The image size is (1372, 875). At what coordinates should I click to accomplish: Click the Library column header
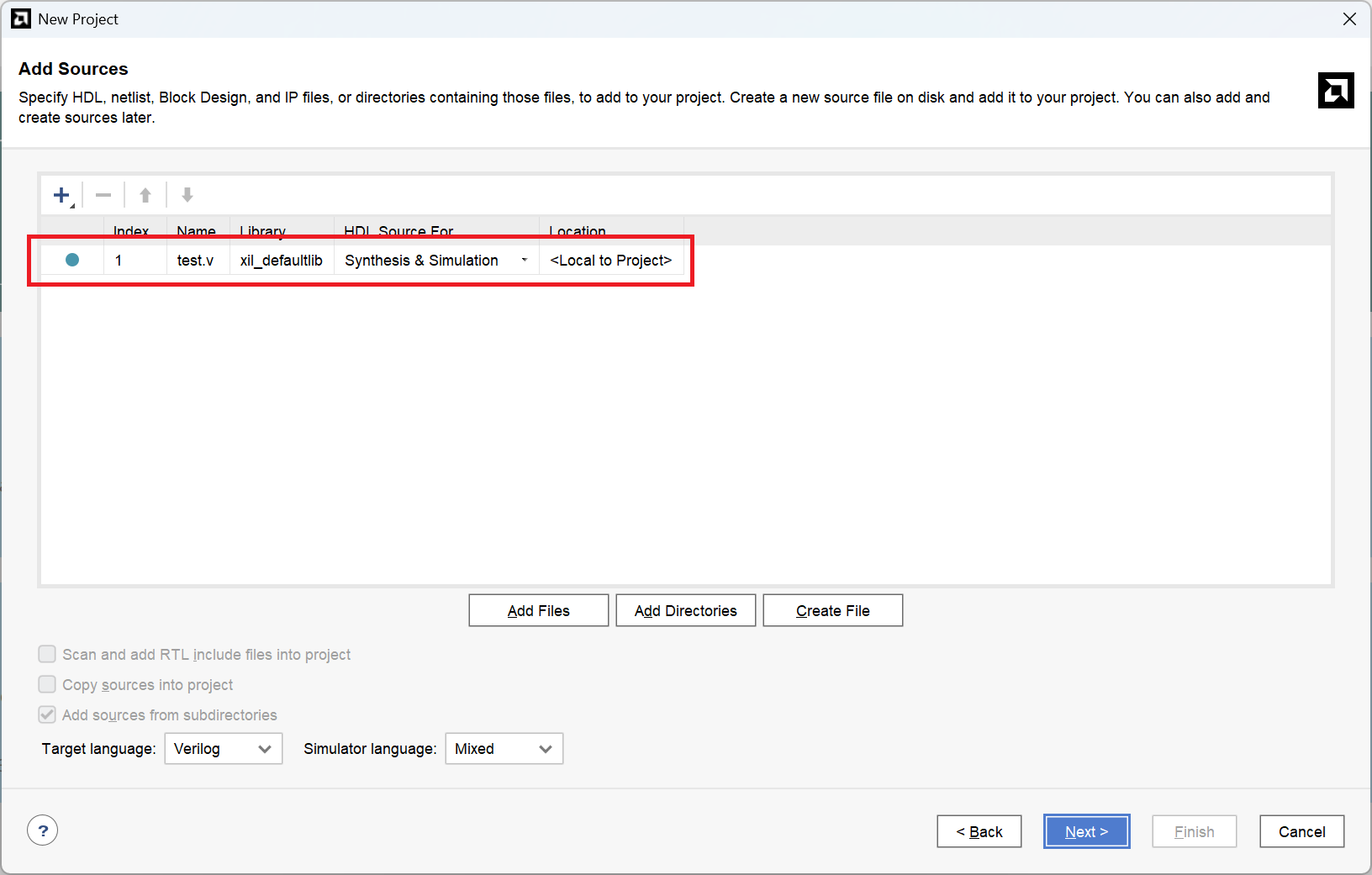263,230
